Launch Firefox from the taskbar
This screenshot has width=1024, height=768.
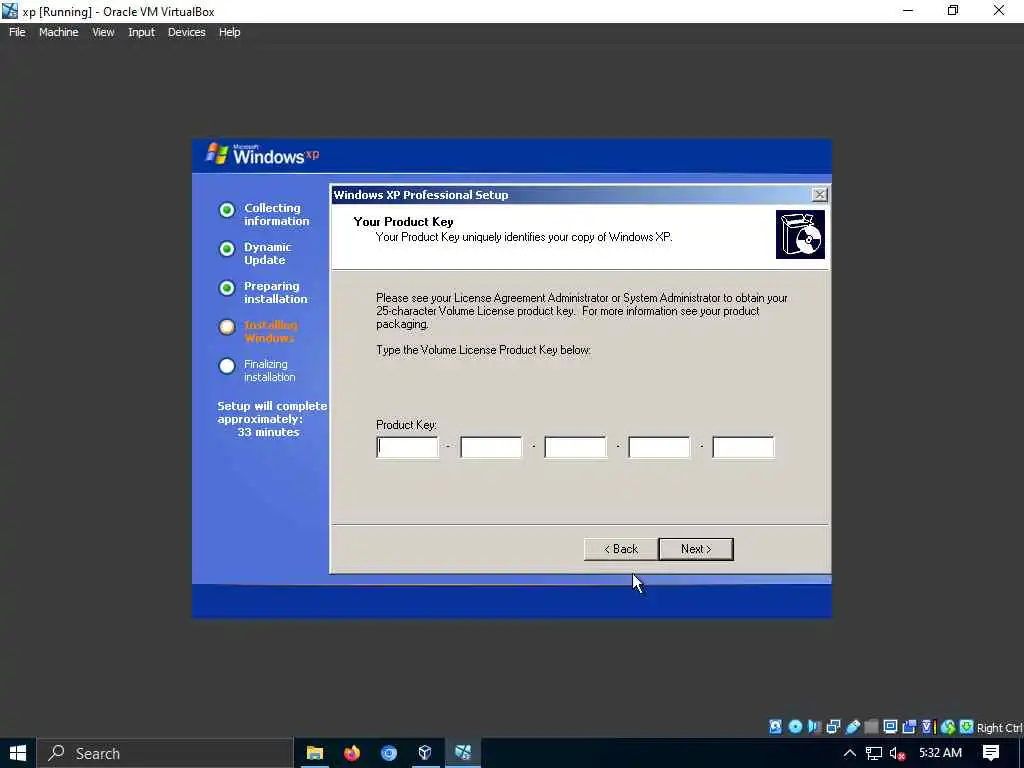pyautogui.click(x=352, y=753)
